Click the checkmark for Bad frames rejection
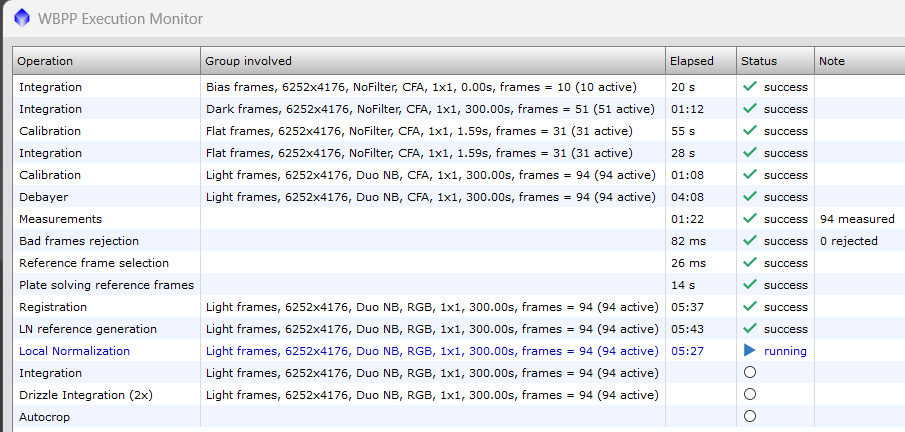The height and width of the screenshot is (432, 905). click(x=750, y=241)
